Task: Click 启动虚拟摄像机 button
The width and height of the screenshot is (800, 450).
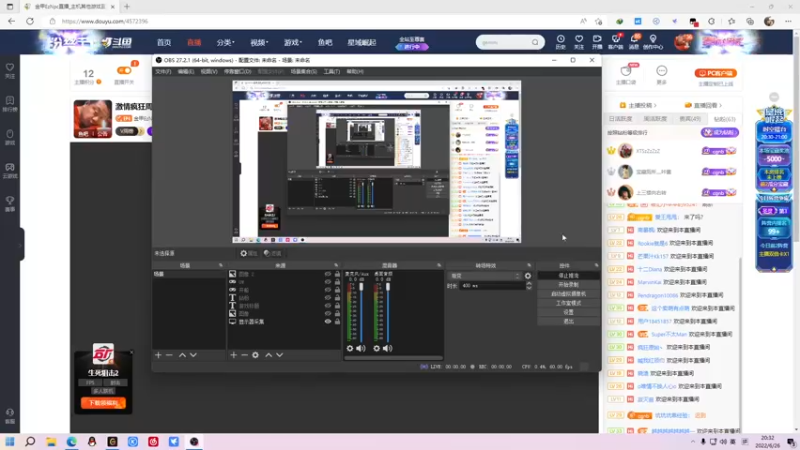Action: coord(568,294)
